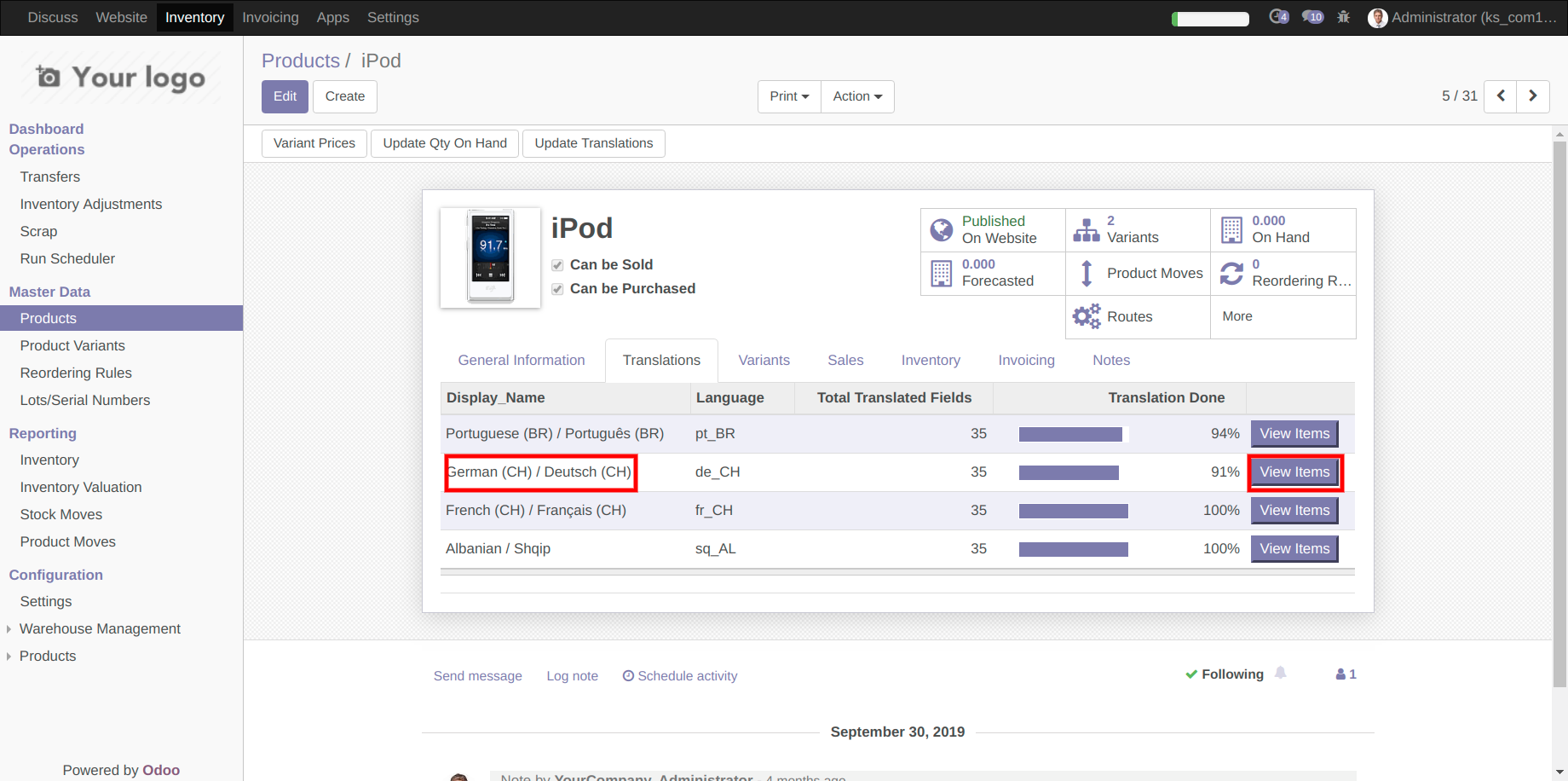1568x781 pixels.
Task: Switch to the Sales tab
Action: [x=845, y=361]
